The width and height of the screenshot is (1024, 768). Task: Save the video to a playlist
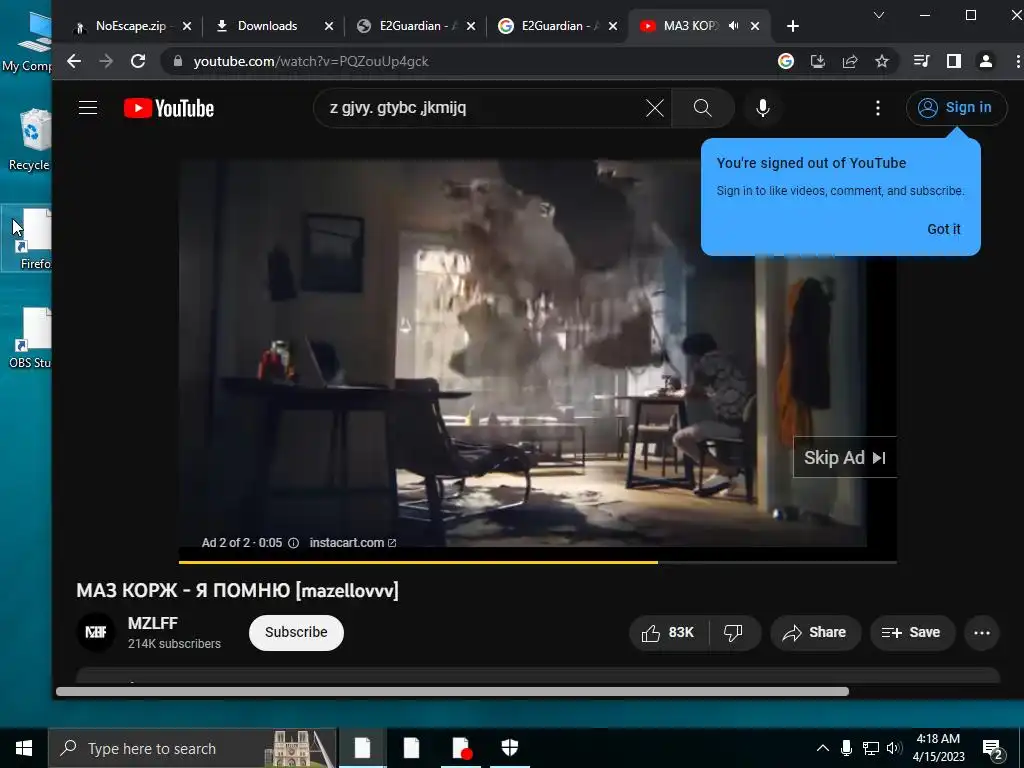point(912,632)
